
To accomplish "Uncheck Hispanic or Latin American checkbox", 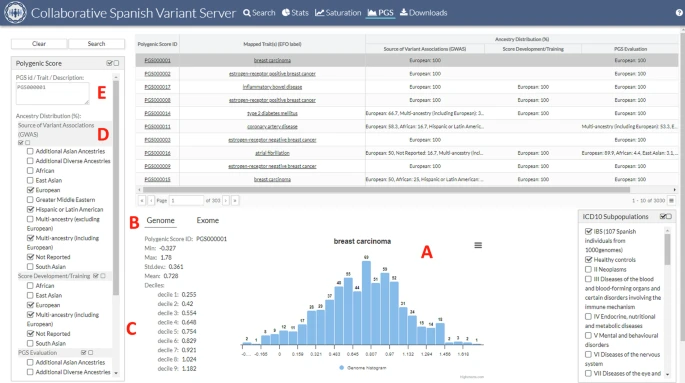I will pyautogui.click(x=30, y=209).
